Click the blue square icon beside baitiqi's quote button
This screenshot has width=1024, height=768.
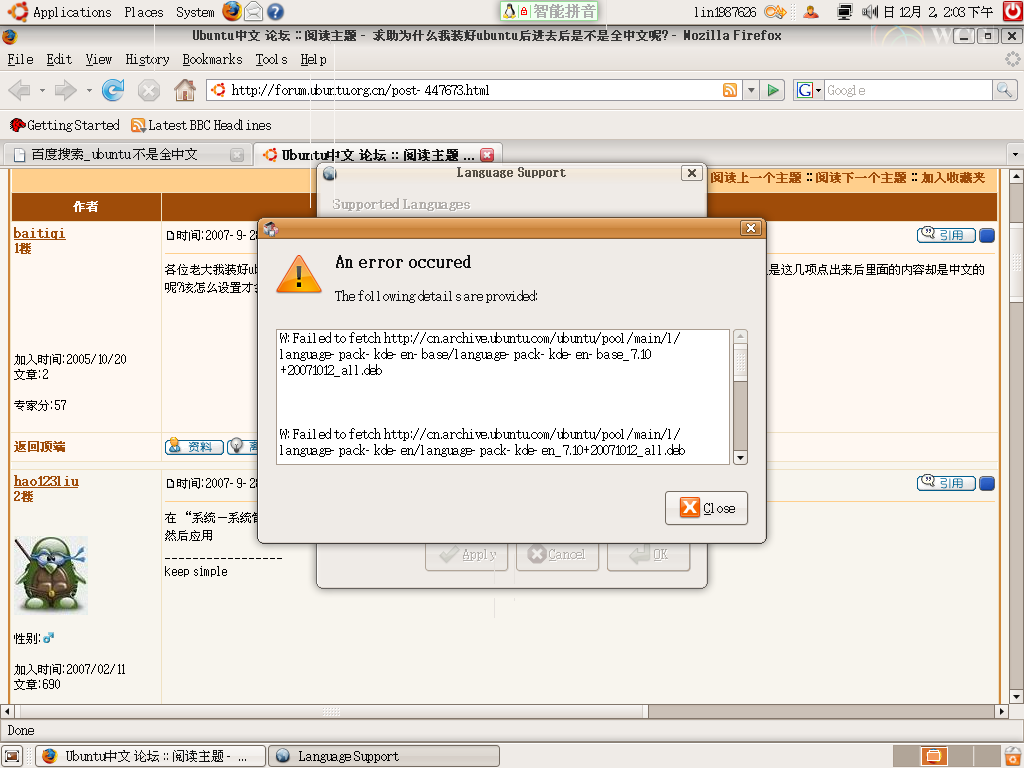pyautogui.click(x=987, y=235)
